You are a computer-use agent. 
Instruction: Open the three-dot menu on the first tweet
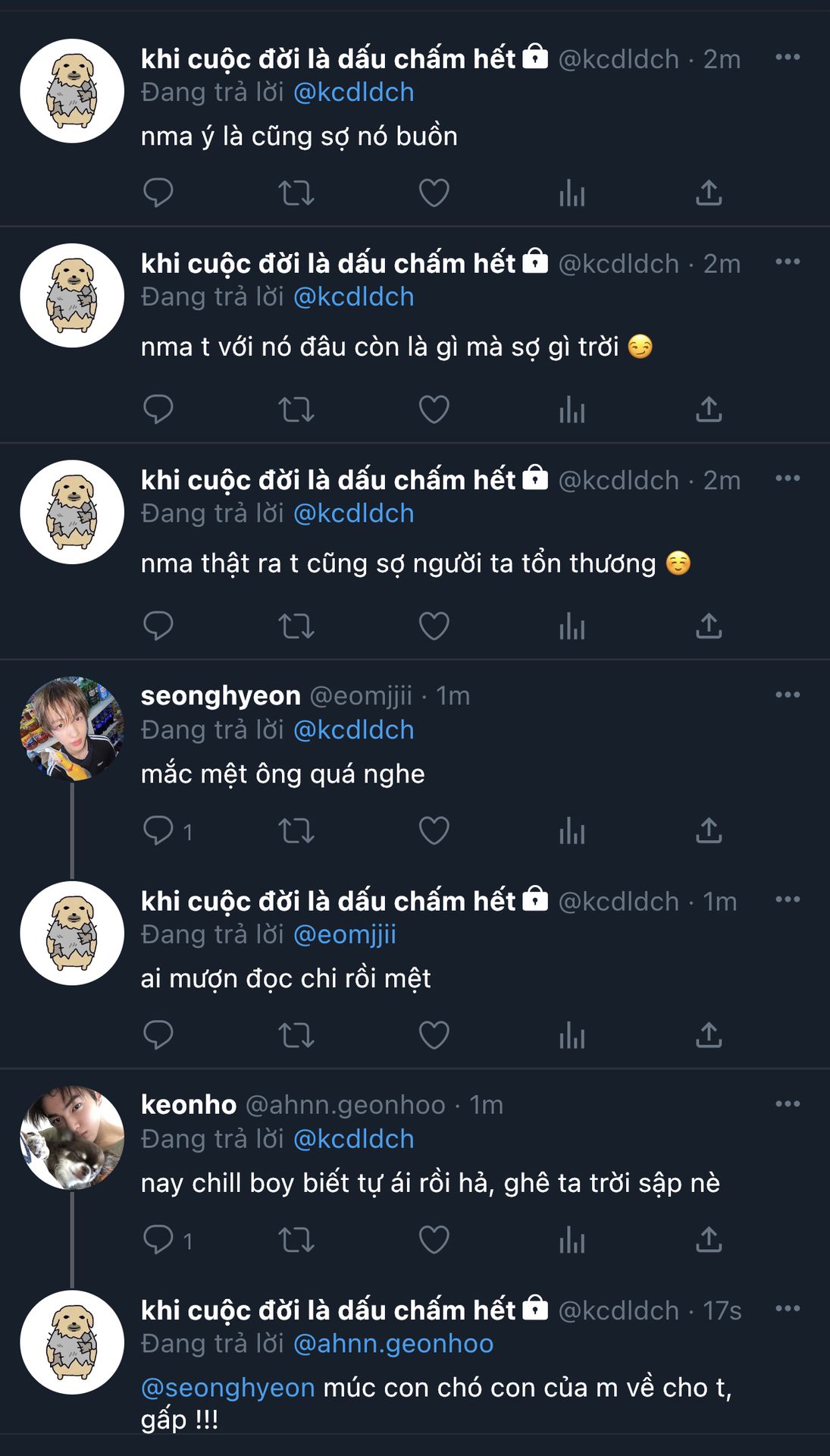(788, 58)
